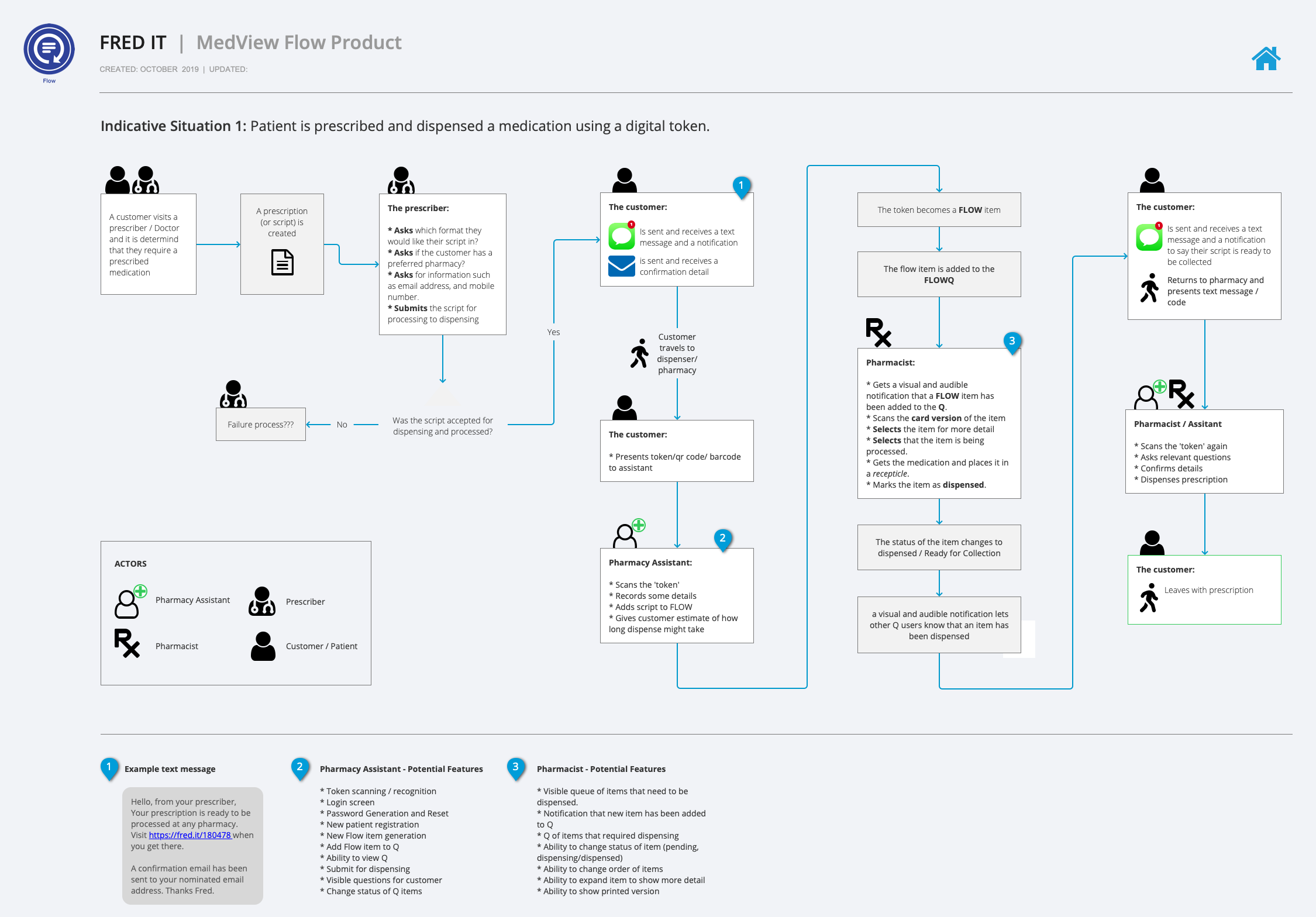Image resolution: width=1316 pixels, height=917 pixels.
Task: Click '* Add Flow item to Q' line
Action: click(360, 847)
